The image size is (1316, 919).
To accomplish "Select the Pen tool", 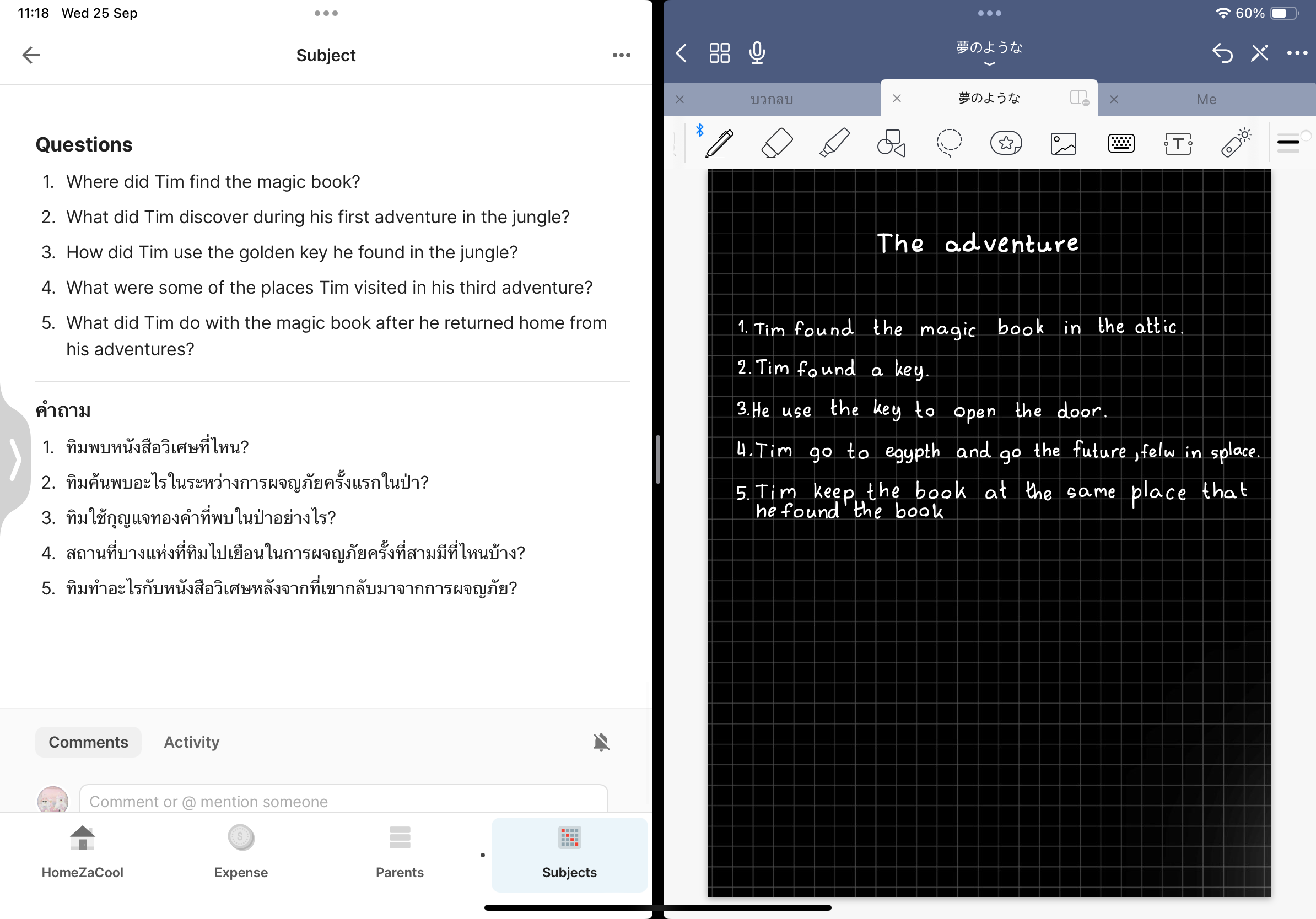I will (719, 143).
